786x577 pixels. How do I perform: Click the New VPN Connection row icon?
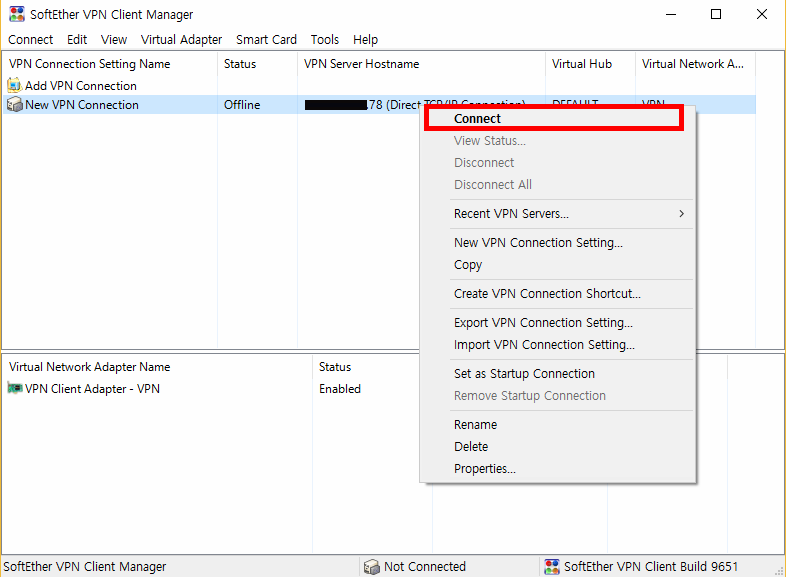[x=15, y=104]
